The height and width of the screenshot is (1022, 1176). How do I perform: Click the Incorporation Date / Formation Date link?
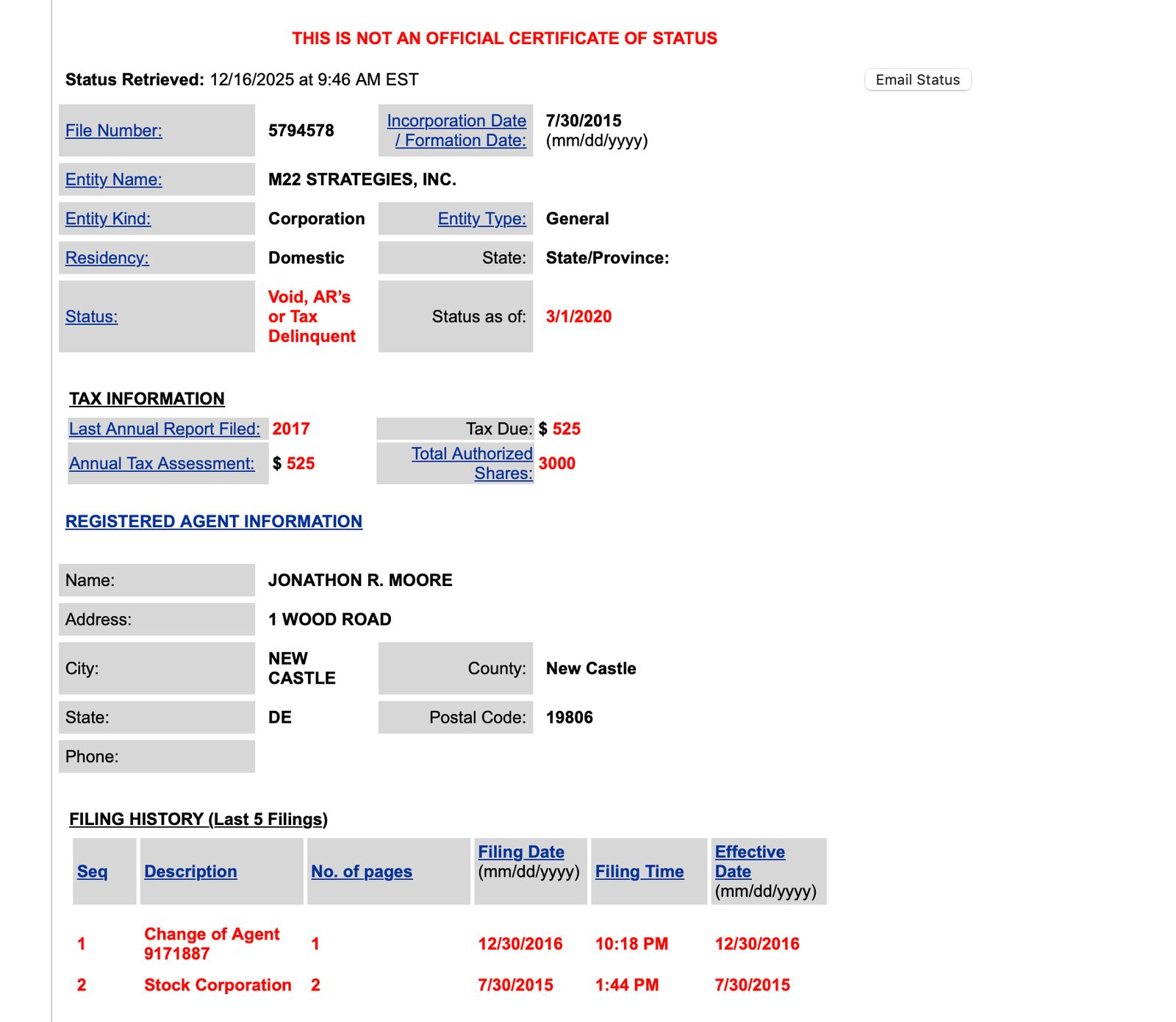coord(456,130)
